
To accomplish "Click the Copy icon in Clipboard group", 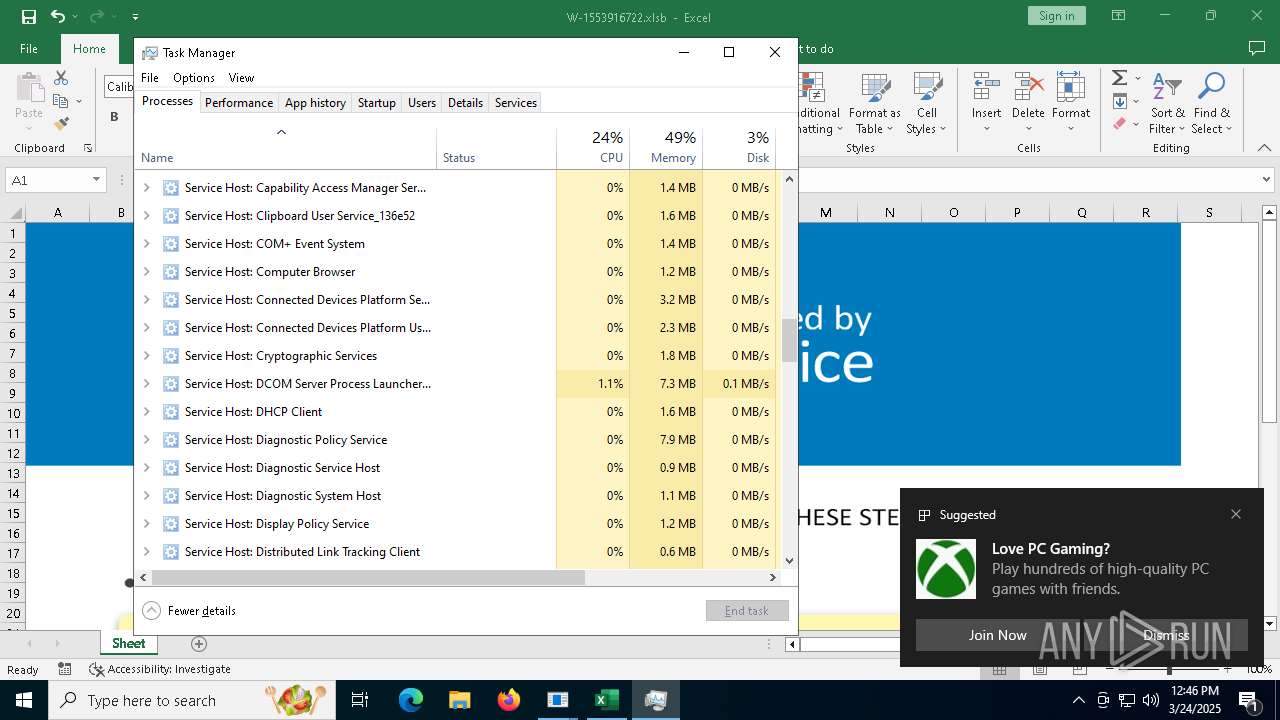I will click(x=61, y=101).
